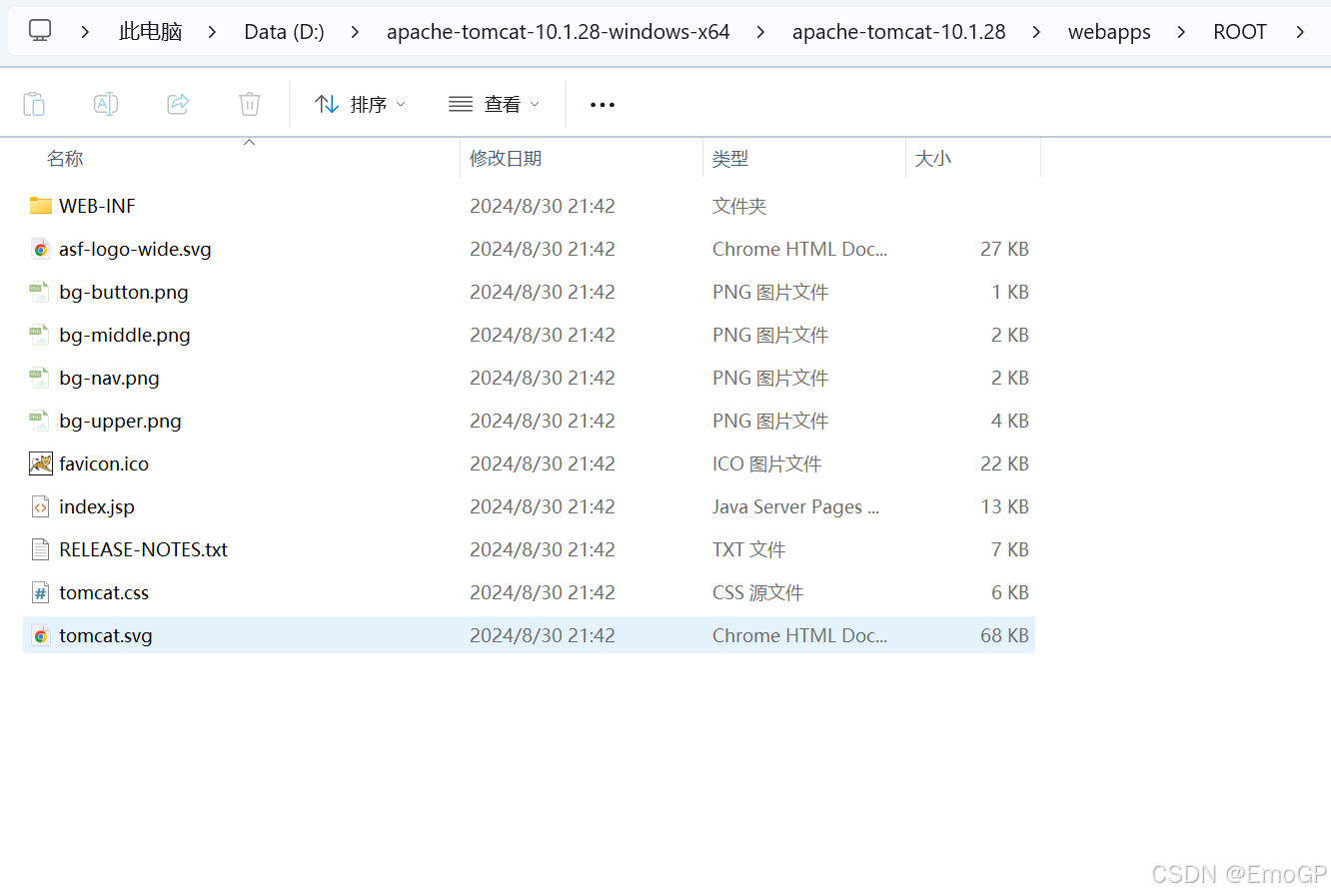1331x896 pixels.
Task: Open the 排序 sort dropdown
Action: 360,104
